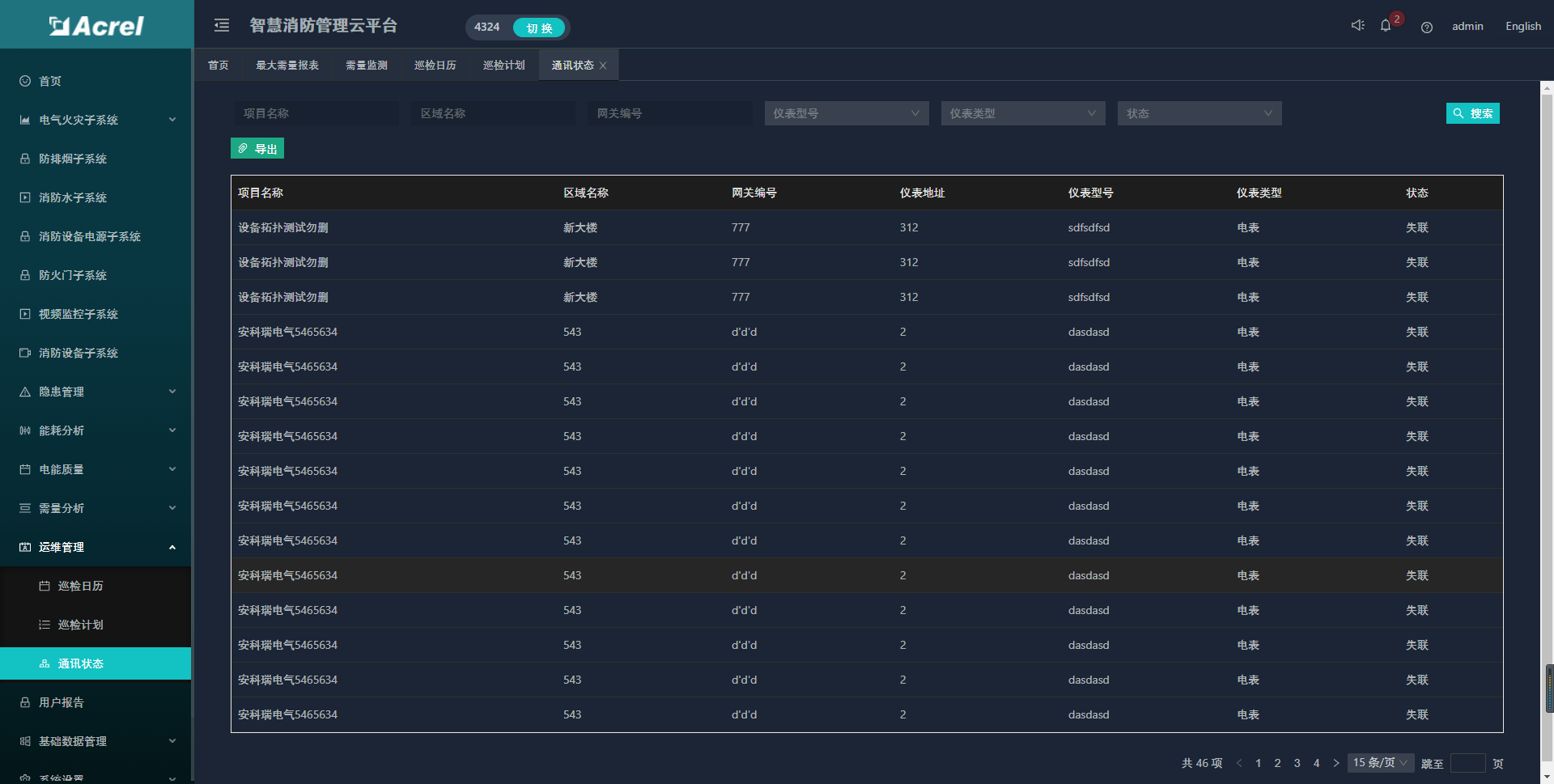The width and height of the screenshot is (1554, 784).
Task: Click the 隐患管理 warning triangle icon
Action: [x=25, y=392]
